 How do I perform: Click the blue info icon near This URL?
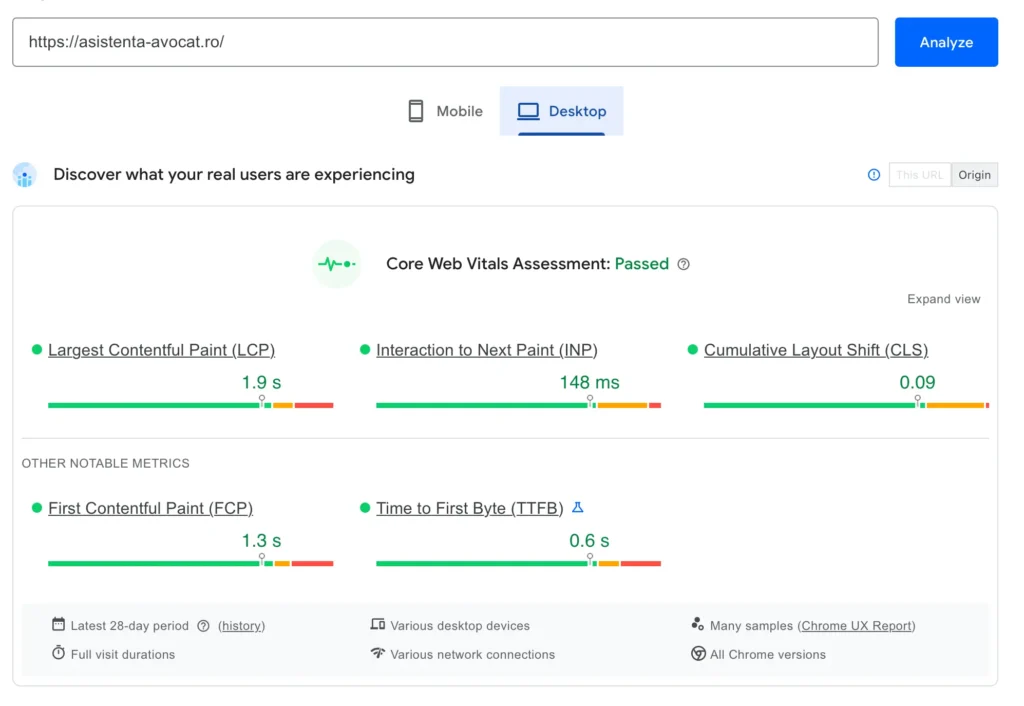coord(873,175)
